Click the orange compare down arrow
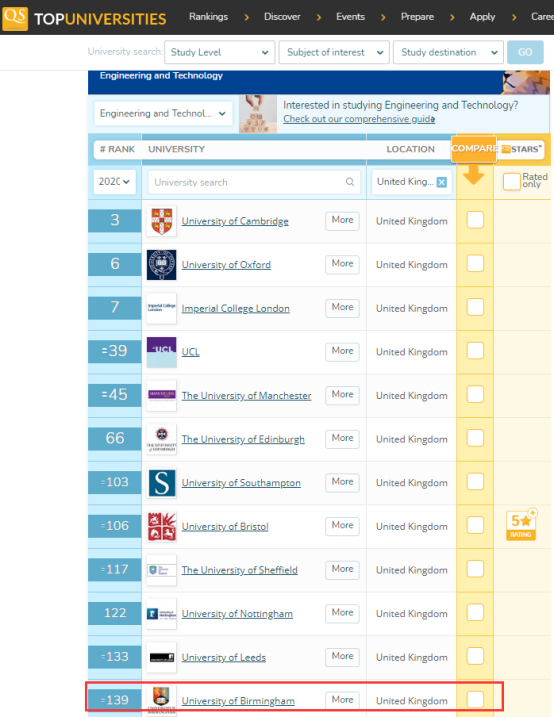This screenshot has height=717, width=554. tap(474, 175)
